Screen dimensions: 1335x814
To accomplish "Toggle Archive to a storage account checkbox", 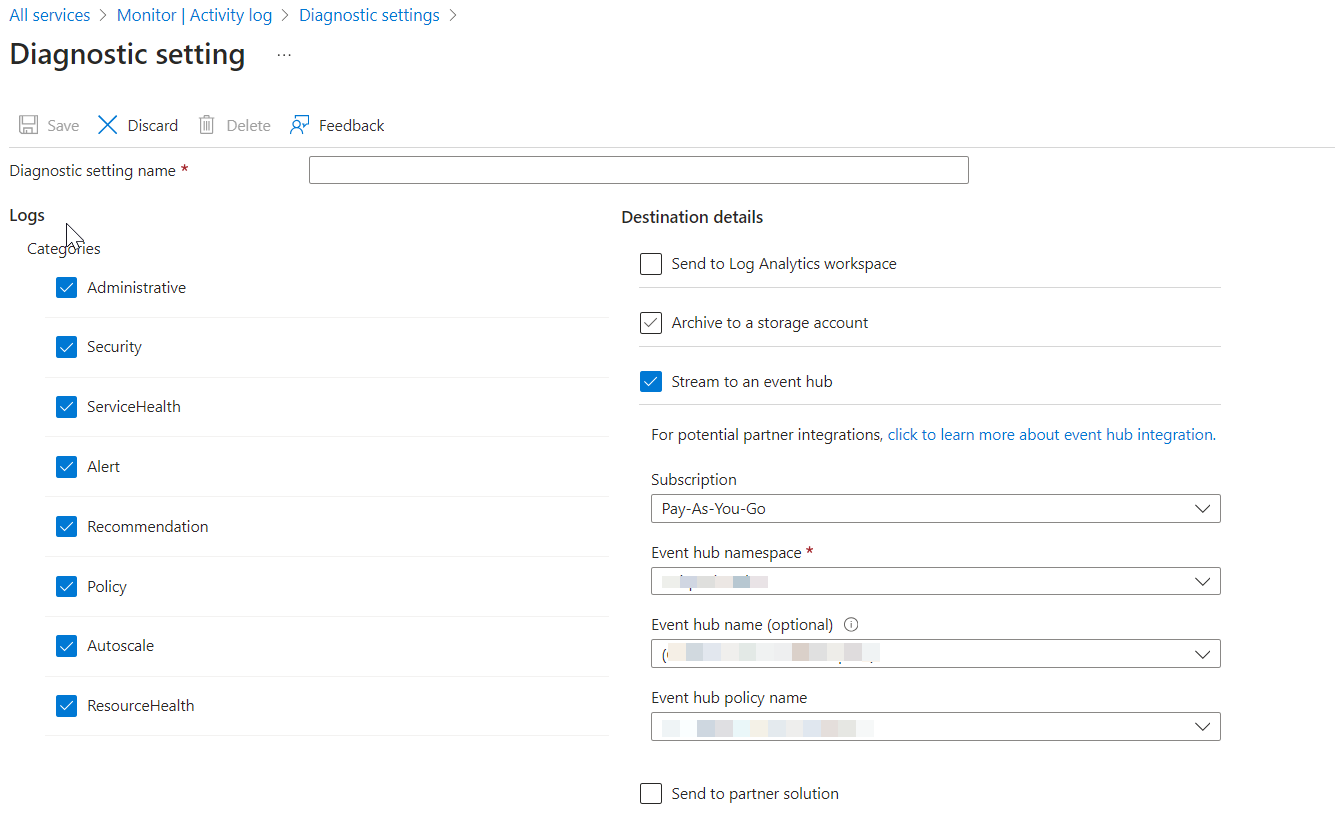I will click(x=651, y=323).
